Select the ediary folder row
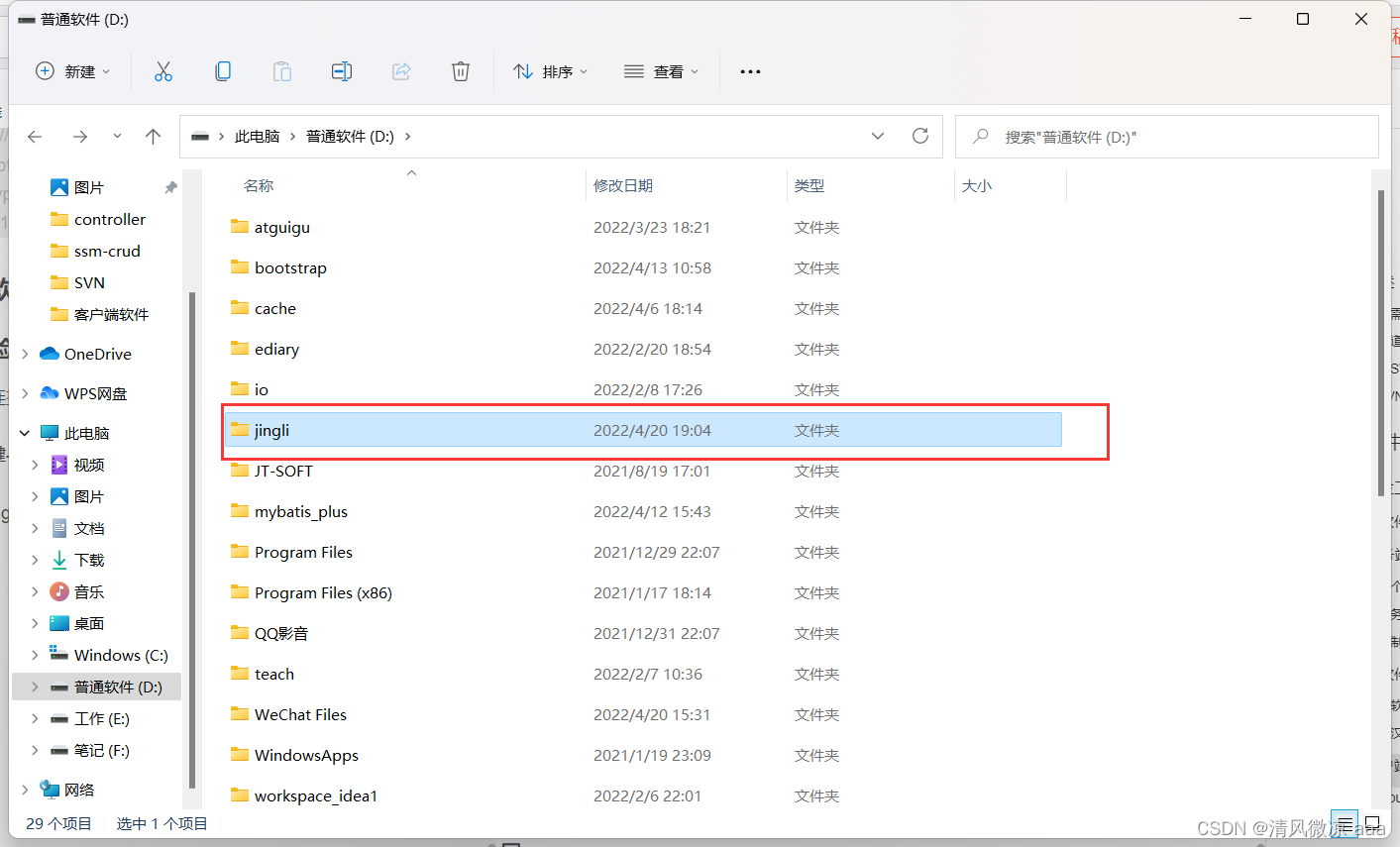1400x847 pixels. point(643,349)
